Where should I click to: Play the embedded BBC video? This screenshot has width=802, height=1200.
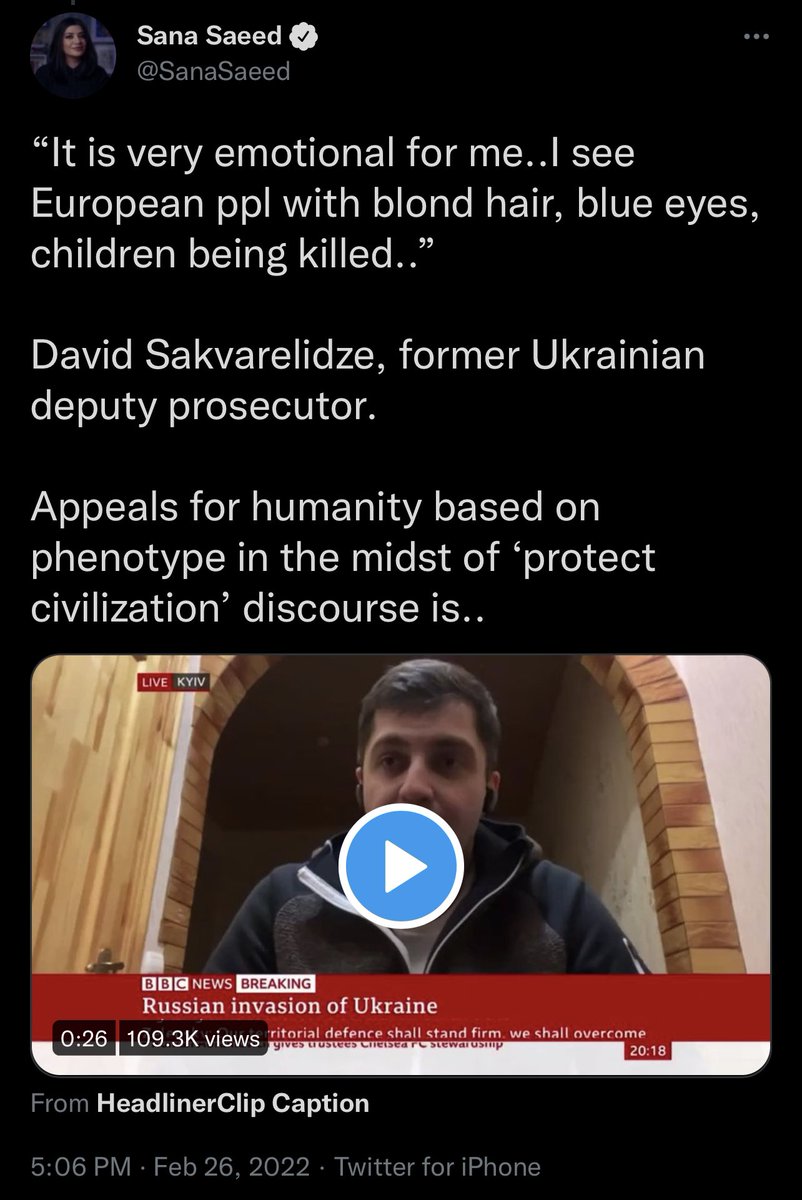[x=400, y=866]
